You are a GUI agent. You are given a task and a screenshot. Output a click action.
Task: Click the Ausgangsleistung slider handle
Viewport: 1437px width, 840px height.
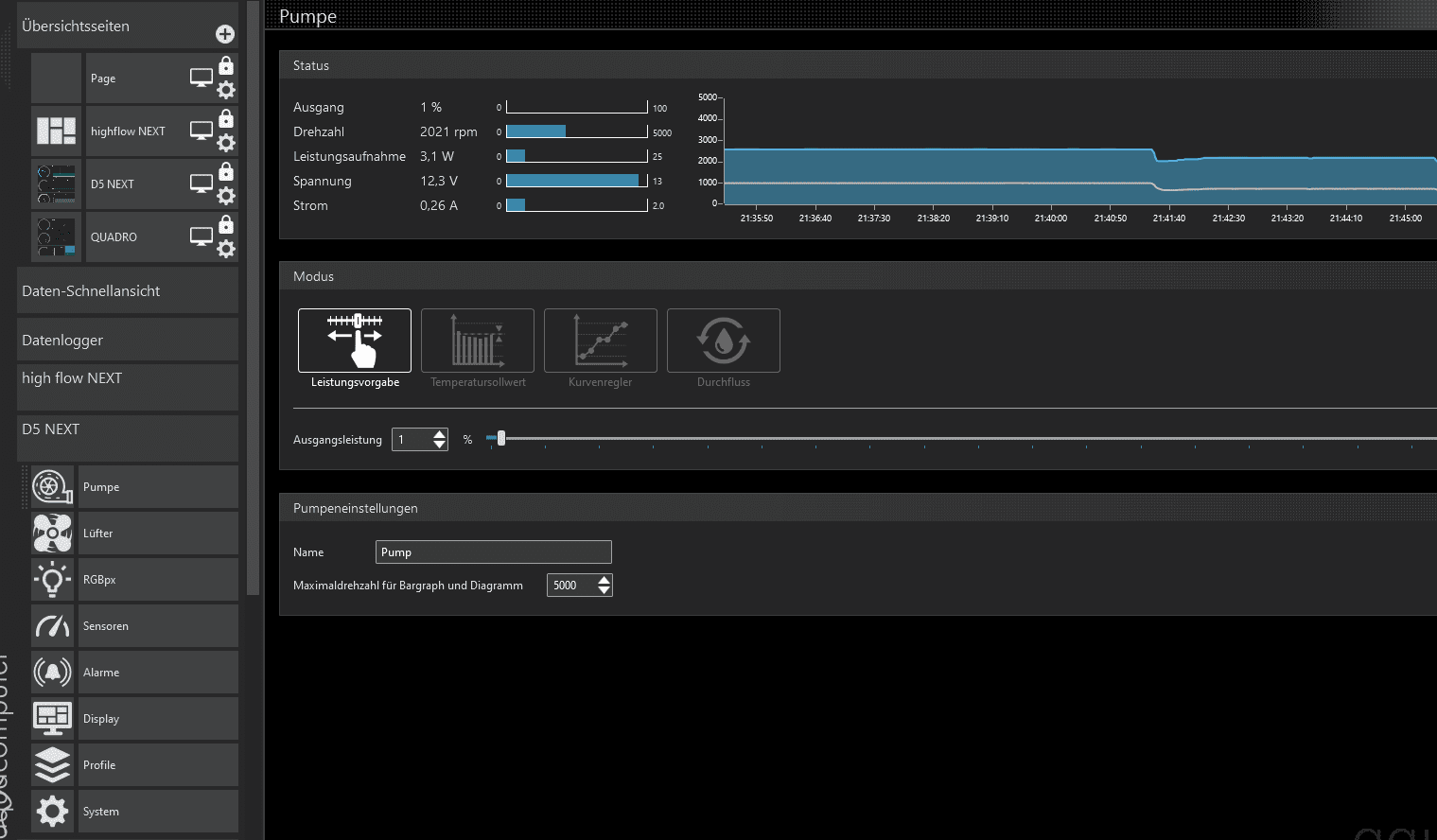click(x=501, y=438)
